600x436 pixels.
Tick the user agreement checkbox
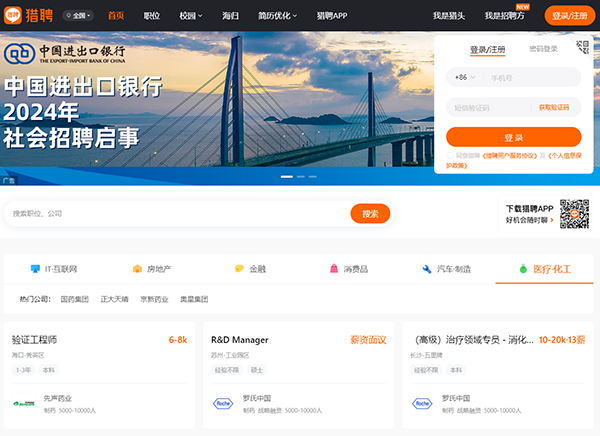450,155
